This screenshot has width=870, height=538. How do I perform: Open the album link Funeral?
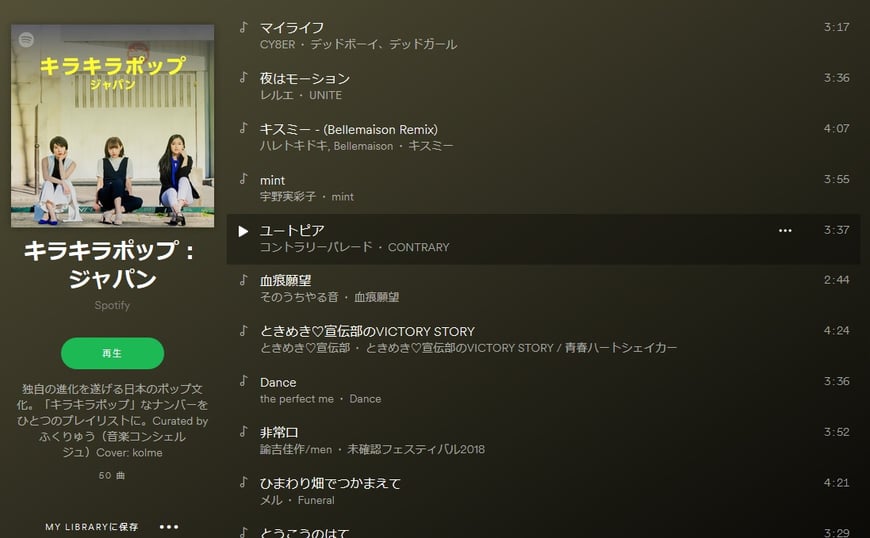316,500
